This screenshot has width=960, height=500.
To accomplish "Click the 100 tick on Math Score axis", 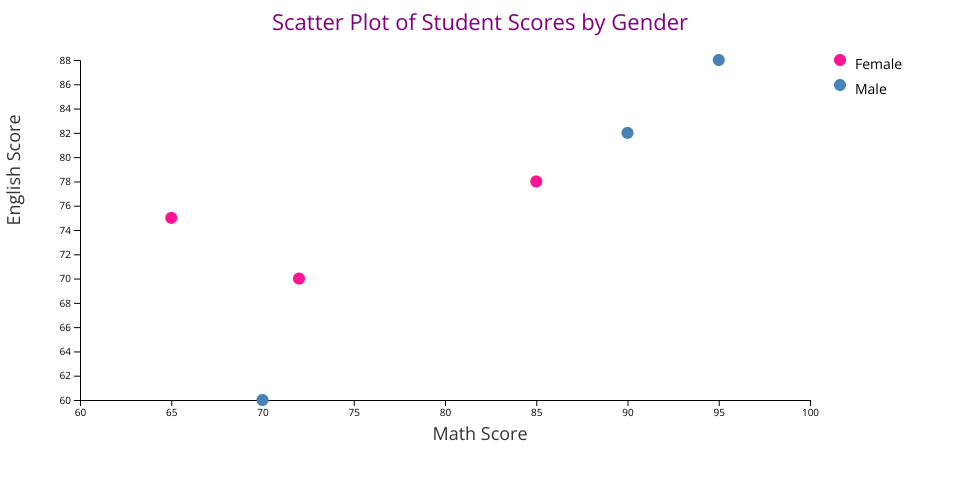I will 810,411.
